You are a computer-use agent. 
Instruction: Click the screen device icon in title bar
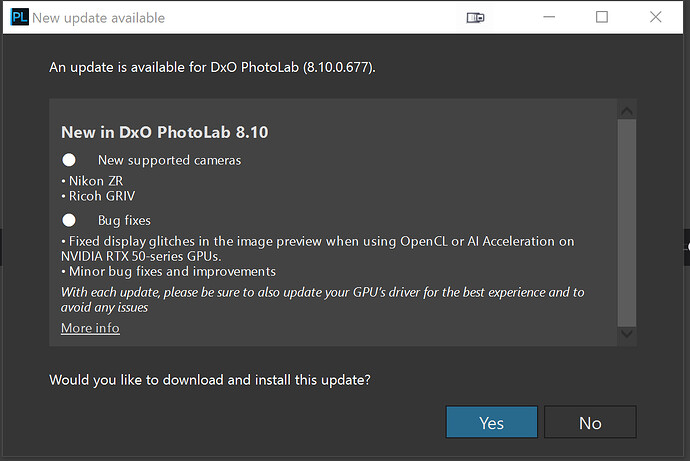coord(476,18)
